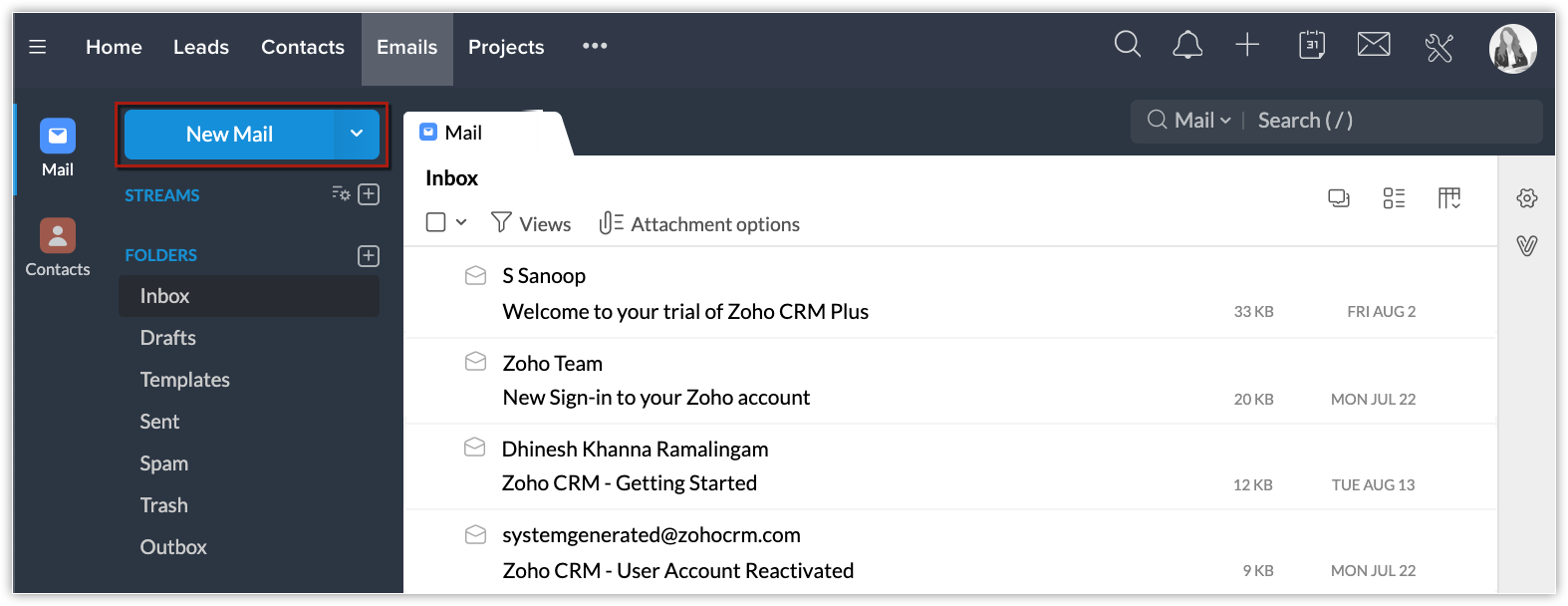Expand the New Mail dropdown arrow

[x=357, y=135]
